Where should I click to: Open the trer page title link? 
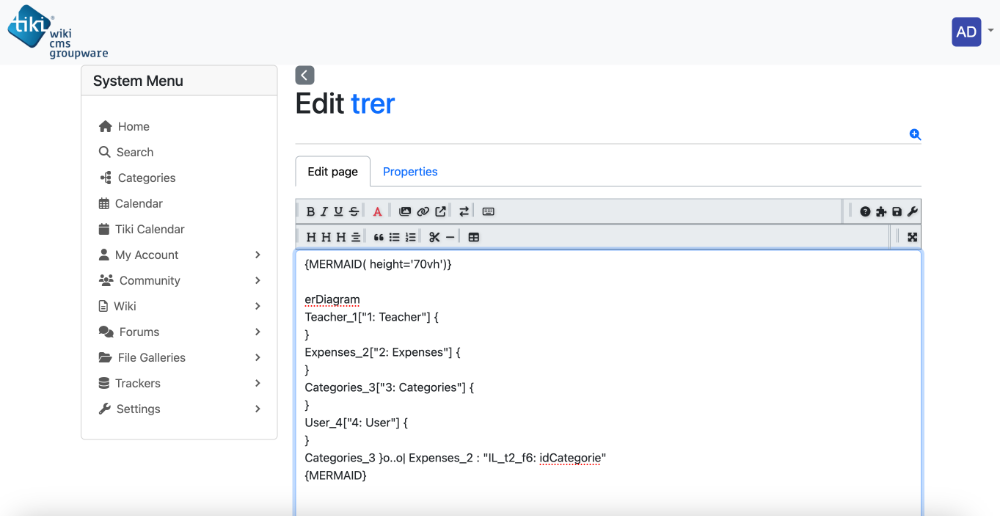373,103
